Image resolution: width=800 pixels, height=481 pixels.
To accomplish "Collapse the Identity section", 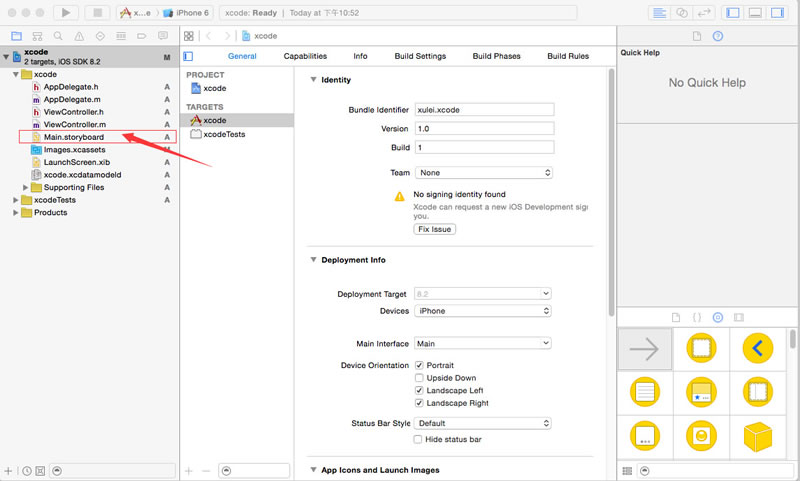I will [313, 80].
